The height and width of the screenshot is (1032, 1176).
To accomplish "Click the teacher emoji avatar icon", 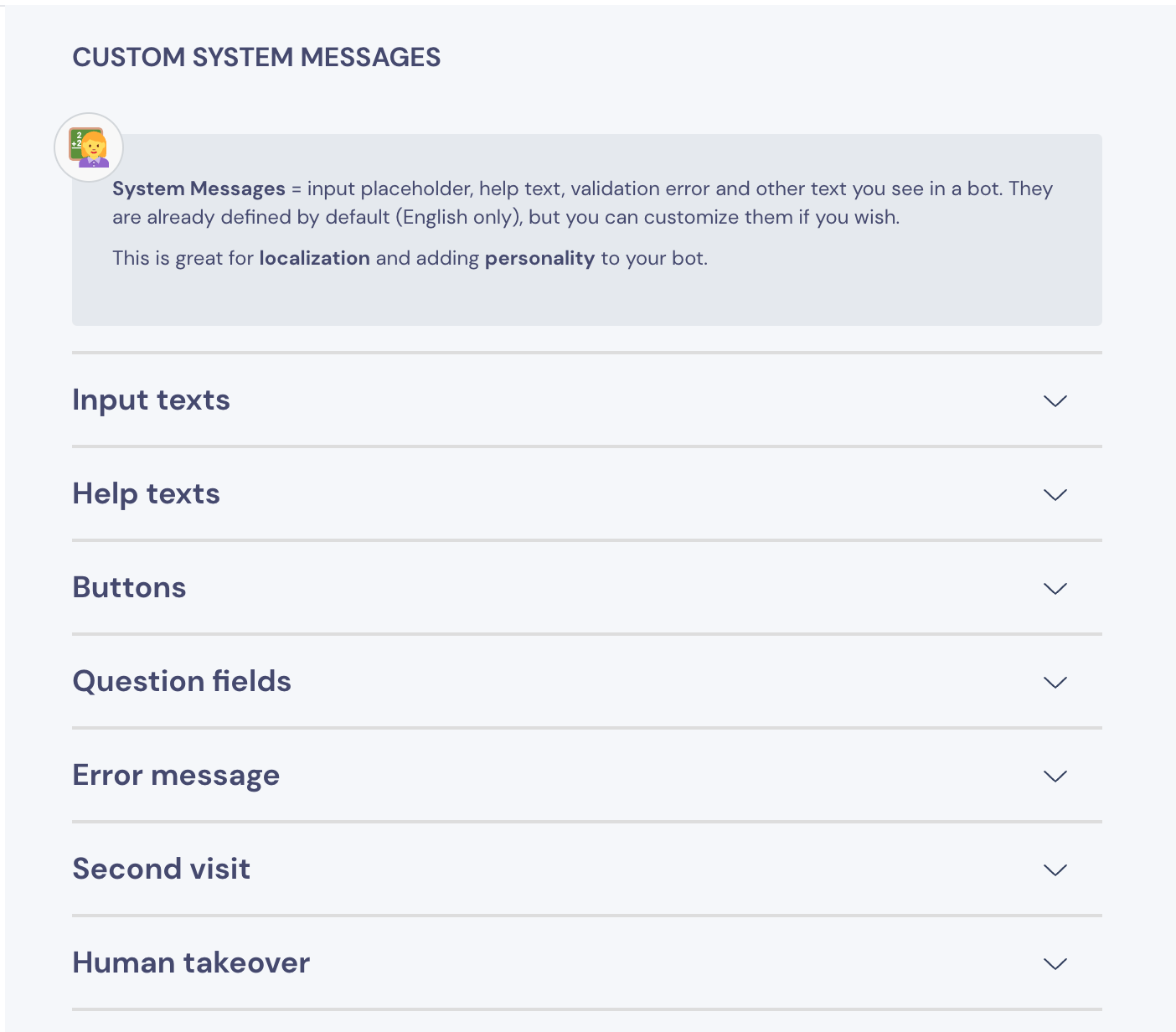I will coord(89,147).
